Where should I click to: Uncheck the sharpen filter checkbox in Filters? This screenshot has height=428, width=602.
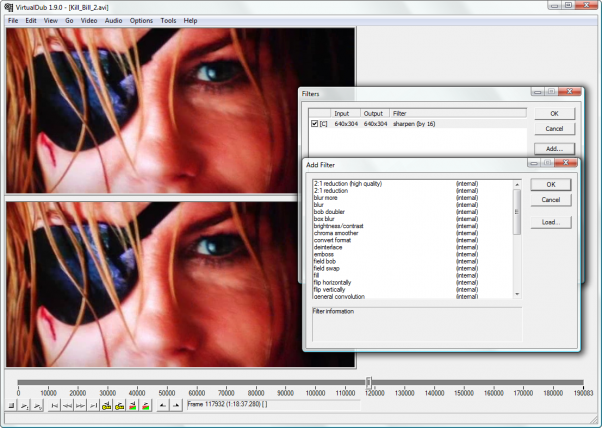[314, 124]
